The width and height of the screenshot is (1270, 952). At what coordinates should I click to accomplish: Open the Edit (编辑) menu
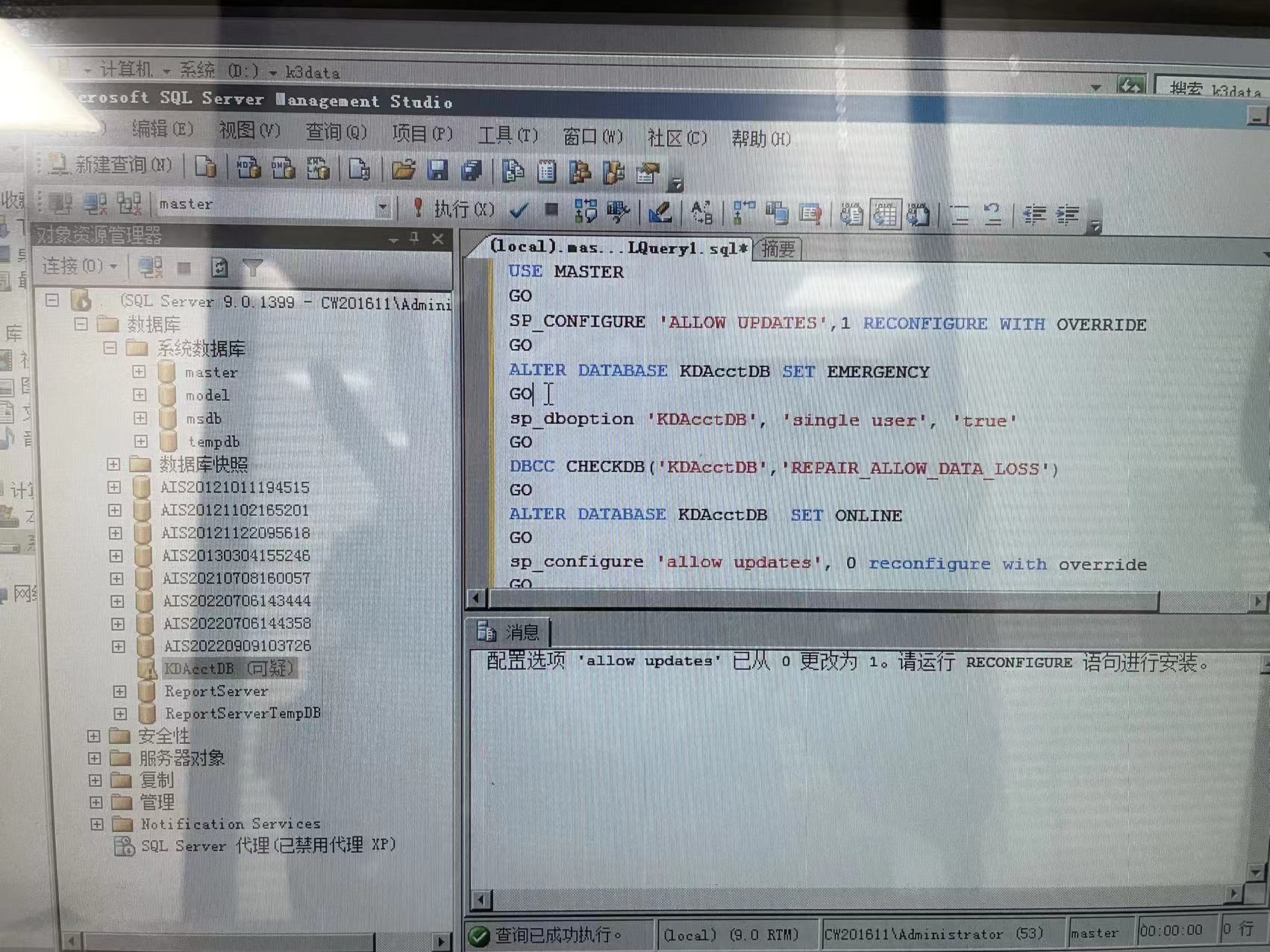[162, 129]
